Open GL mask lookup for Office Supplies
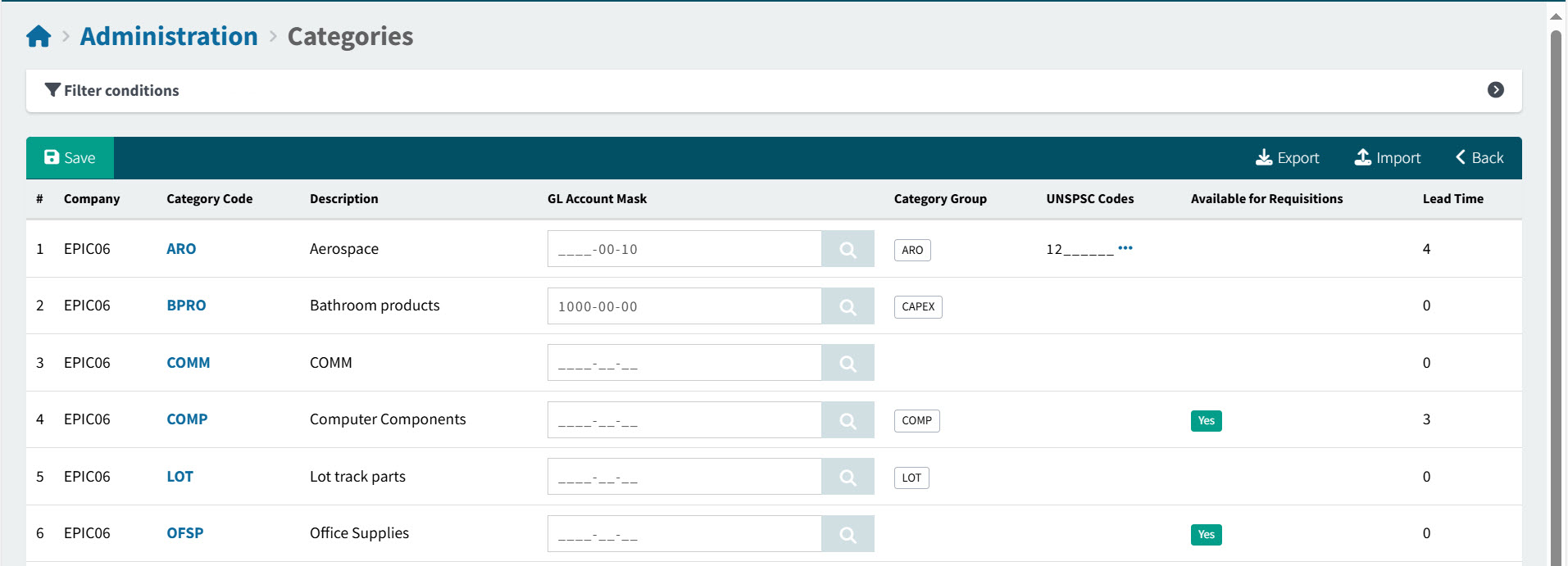The width and height of the screenshot is (1568, 566). pos(848,534)
